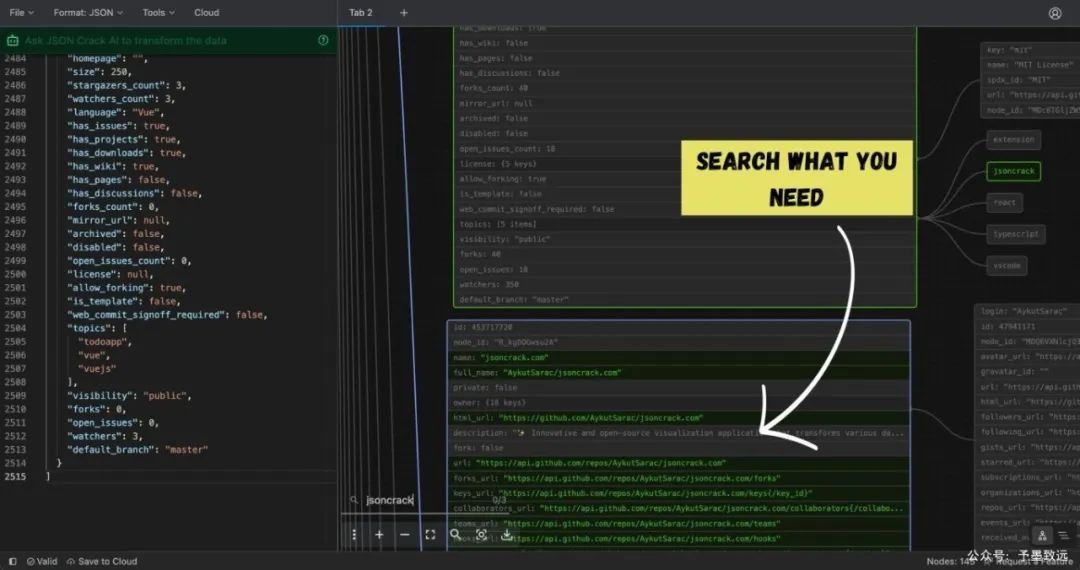This screenshot has height=570, width=1080.
Task: Focus the Ask JSON Crack AI input
Action: click(x=169, y=41)
